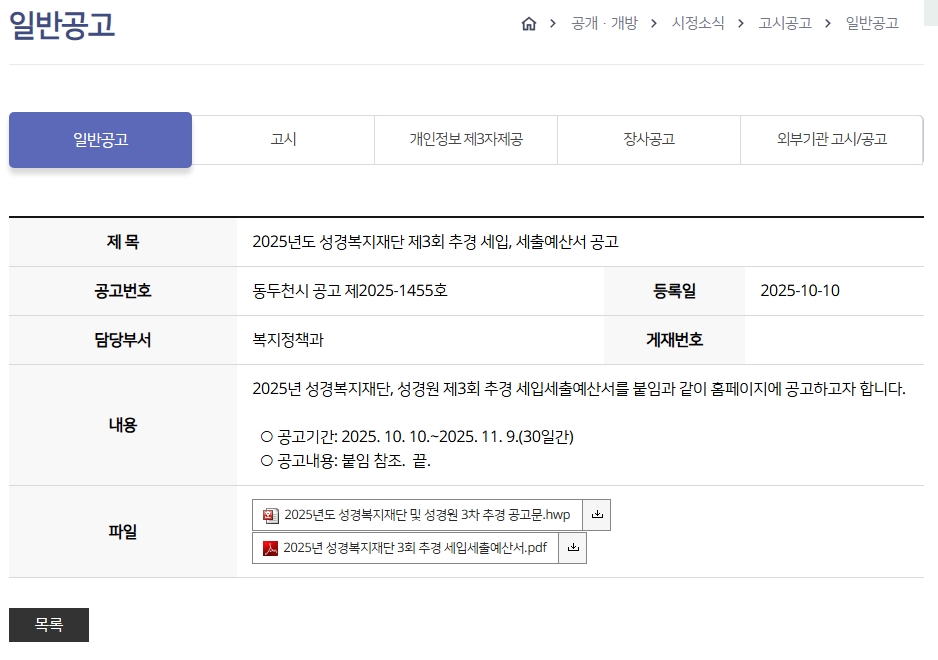Click the 일반공고 page heading
The width and height of the screenshot is (938, 660).
(x=62, y=25)
